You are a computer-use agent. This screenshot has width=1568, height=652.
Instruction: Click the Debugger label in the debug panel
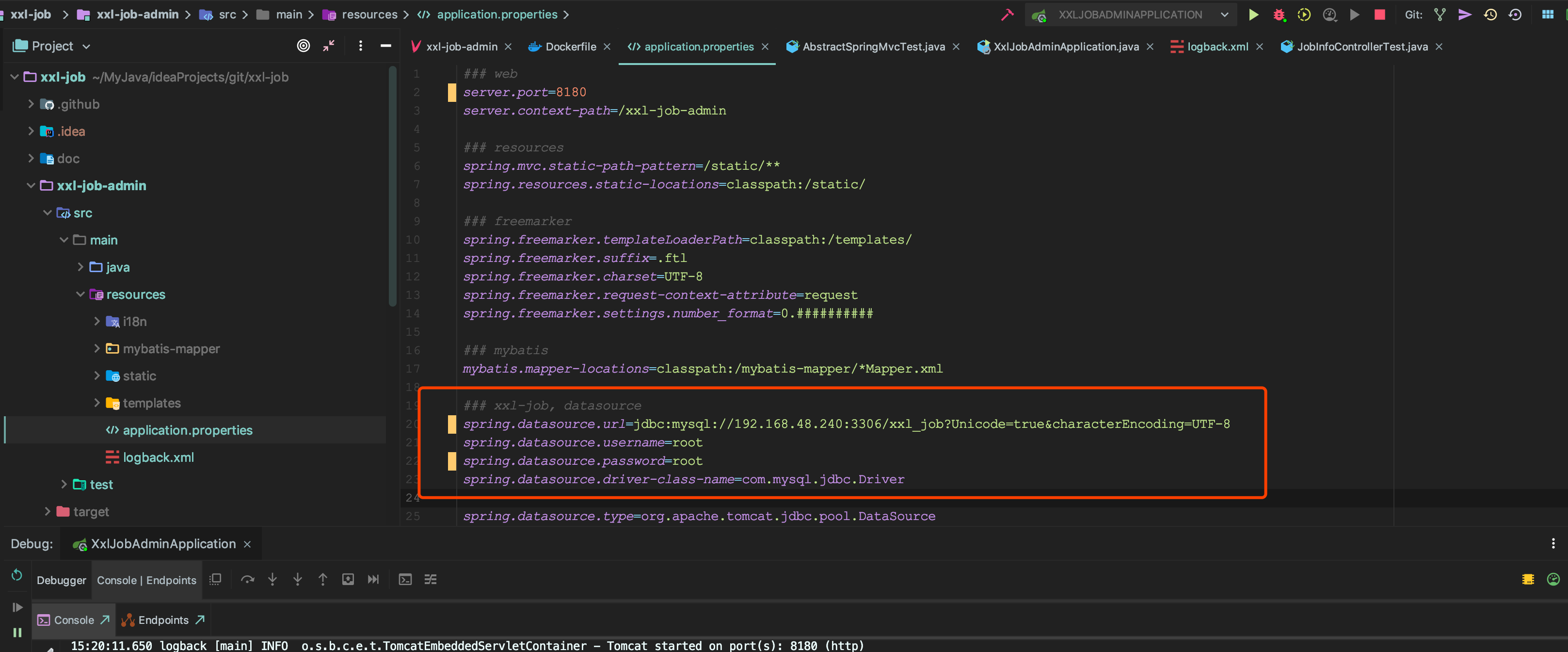coord(61,580)
